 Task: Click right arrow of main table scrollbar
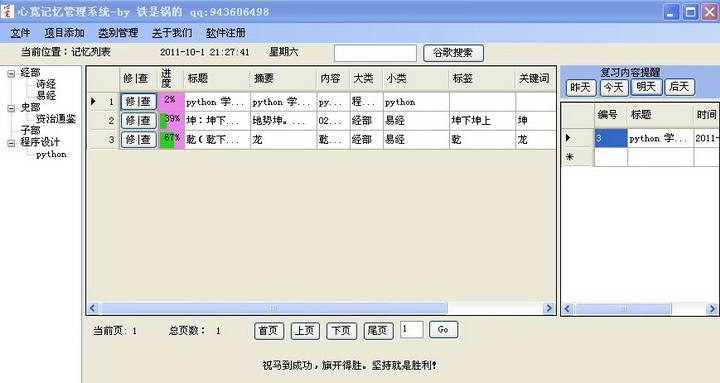549,308
